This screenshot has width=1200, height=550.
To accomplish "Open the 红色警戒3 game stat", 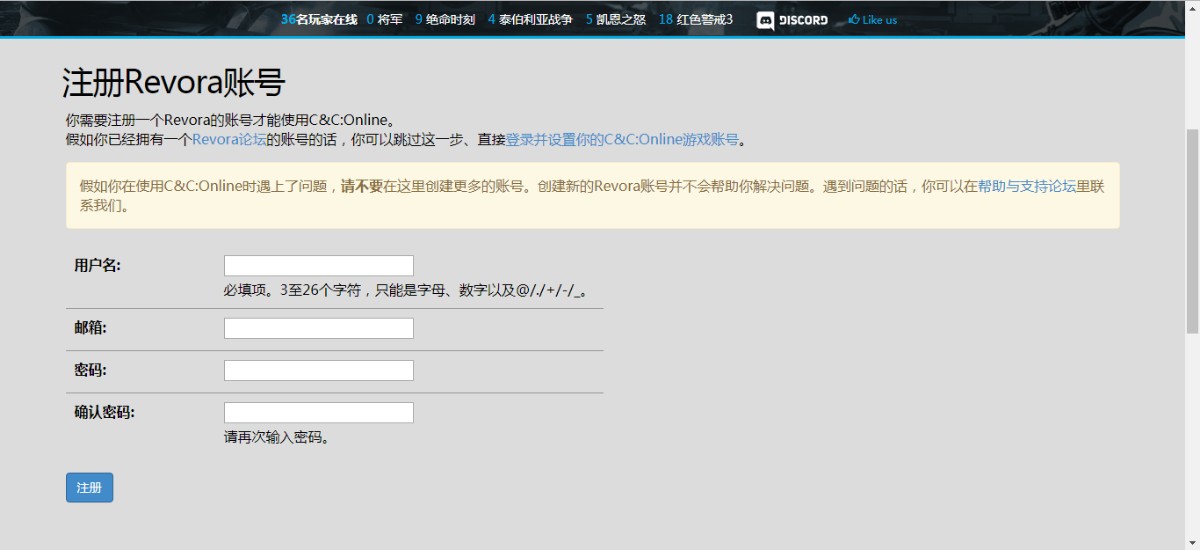I will tap(696, 19).
